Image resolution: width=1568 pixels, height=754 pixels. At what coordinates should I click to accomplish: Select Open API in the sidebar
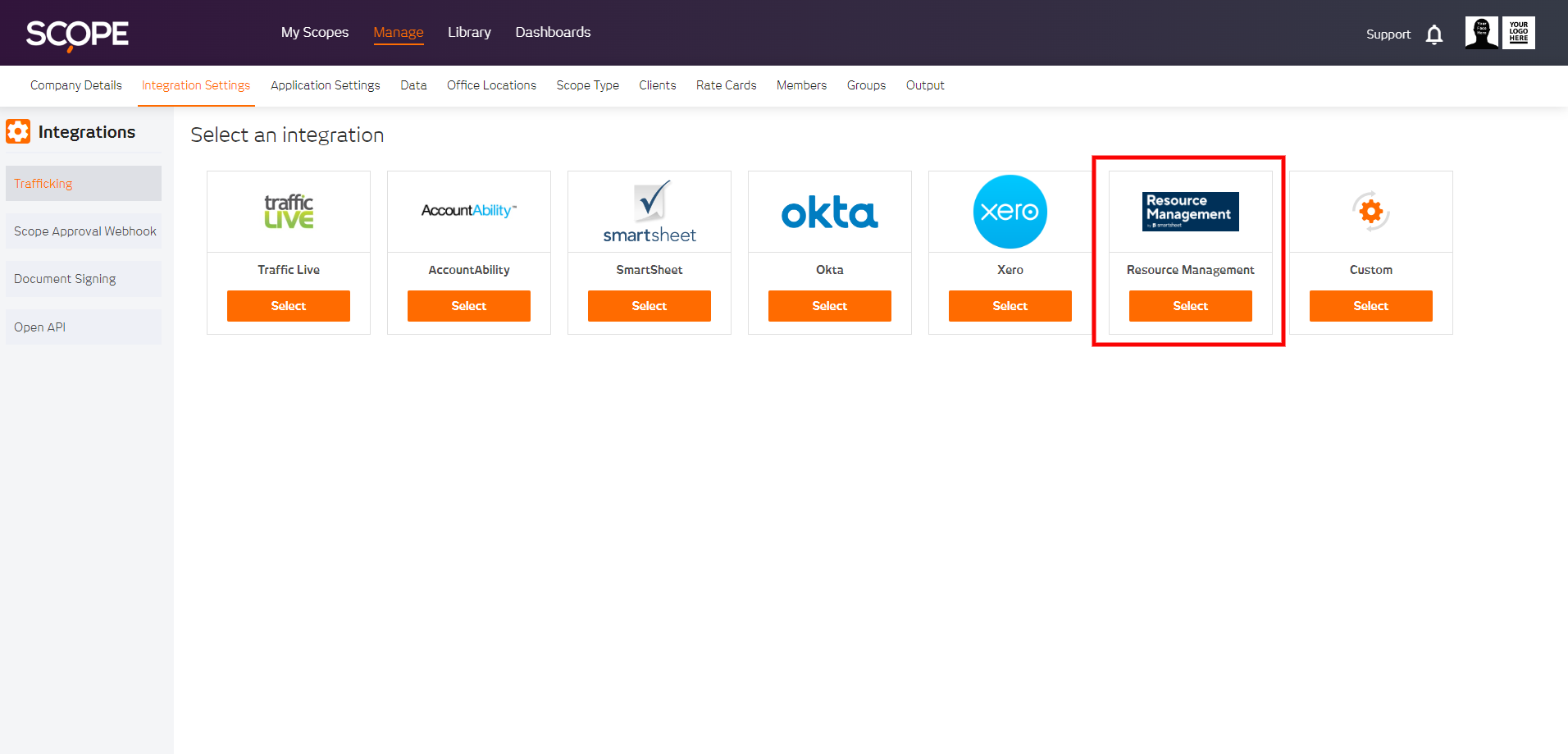click(x=84, y=327)
